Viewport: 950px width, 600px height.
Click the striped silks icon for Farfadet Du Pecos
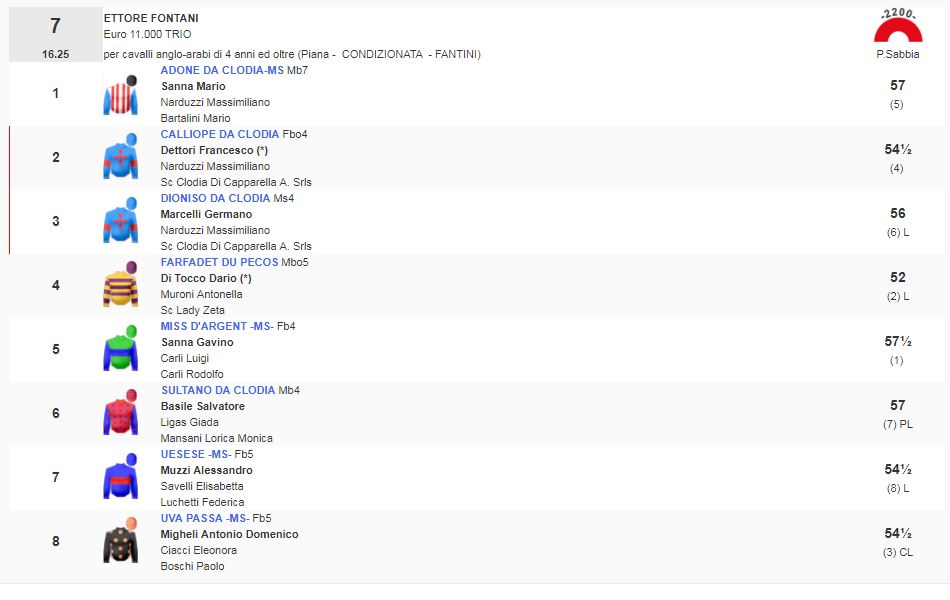coord(120,286)
